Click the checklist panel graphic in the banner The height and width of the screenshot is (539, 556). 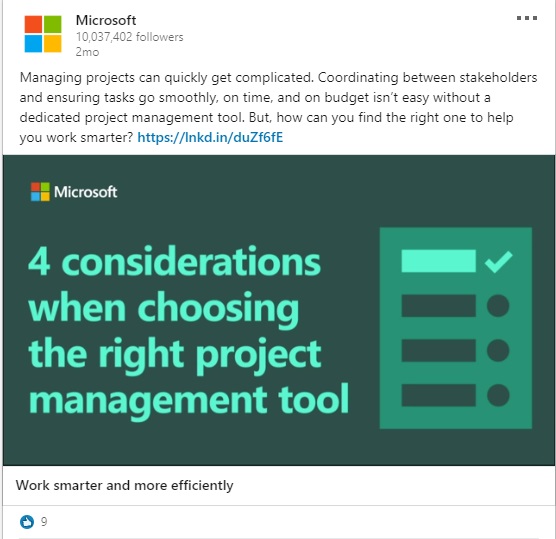pos(456,328)
